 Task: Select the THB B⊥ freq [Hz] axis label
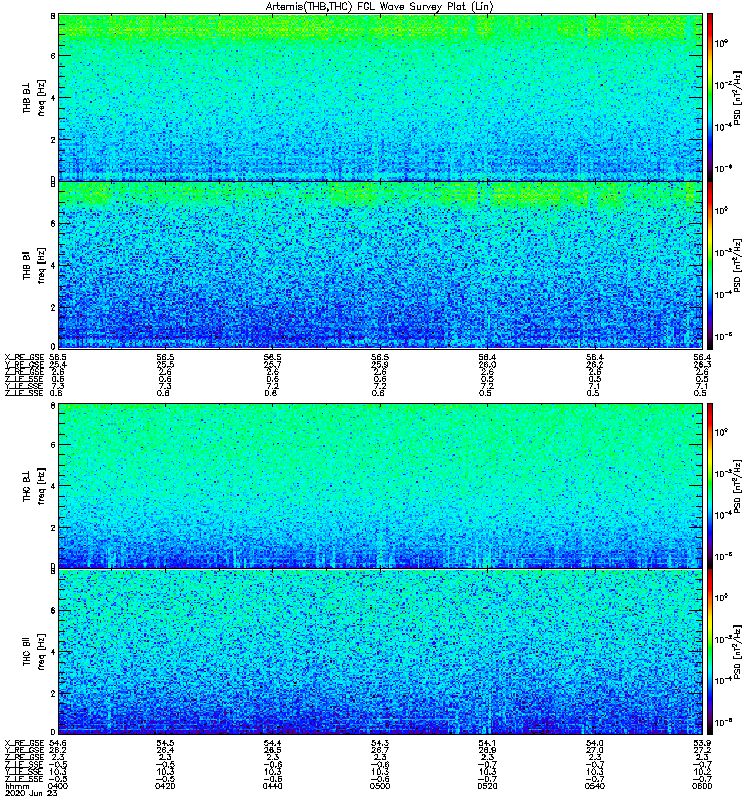point(34,97)
